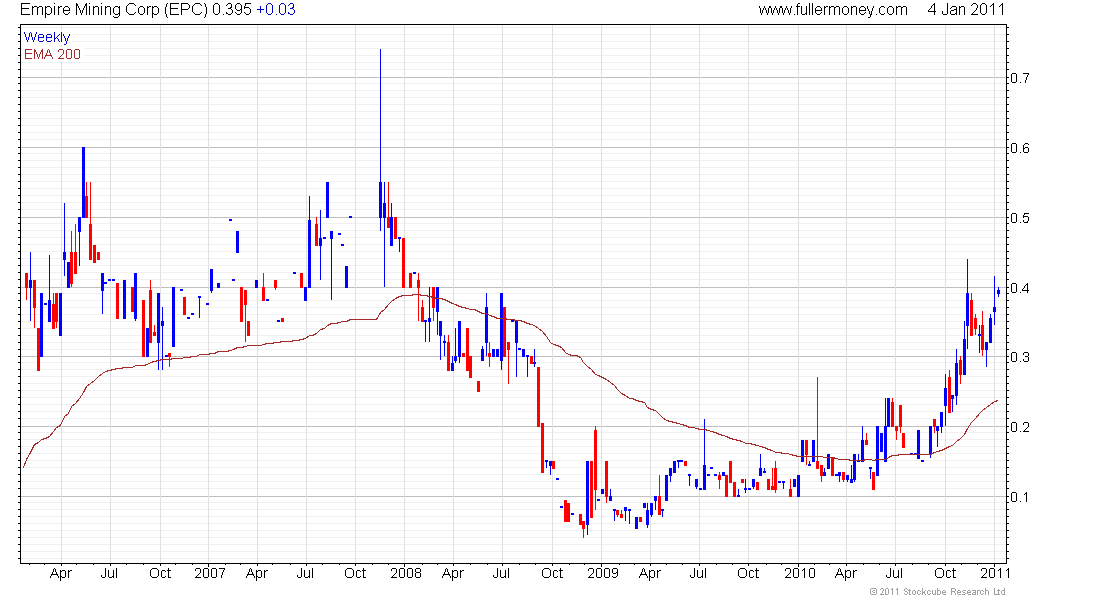Click the 2008 year label on time axis
This screenshot has width=1100, height=600.
coord(406,573)
